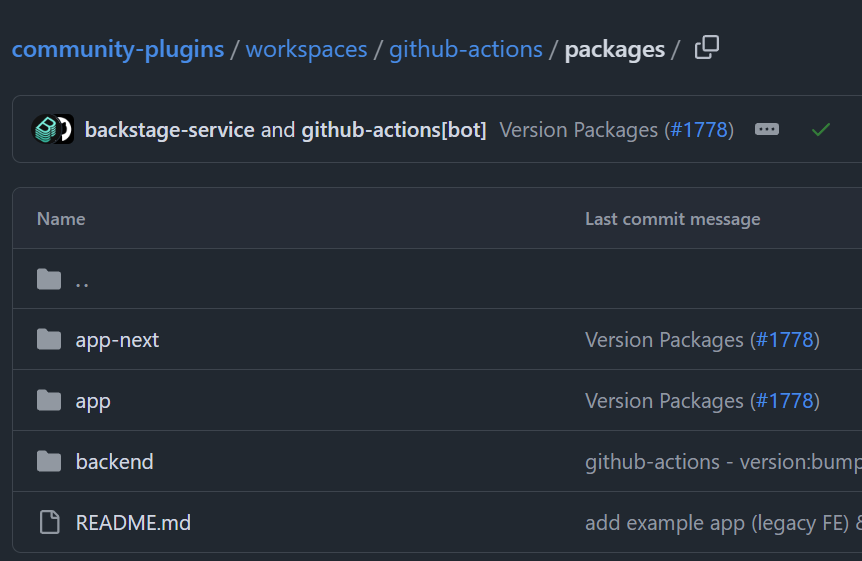Go to the workspaces breadcrumb

click(x=306, y=49)
